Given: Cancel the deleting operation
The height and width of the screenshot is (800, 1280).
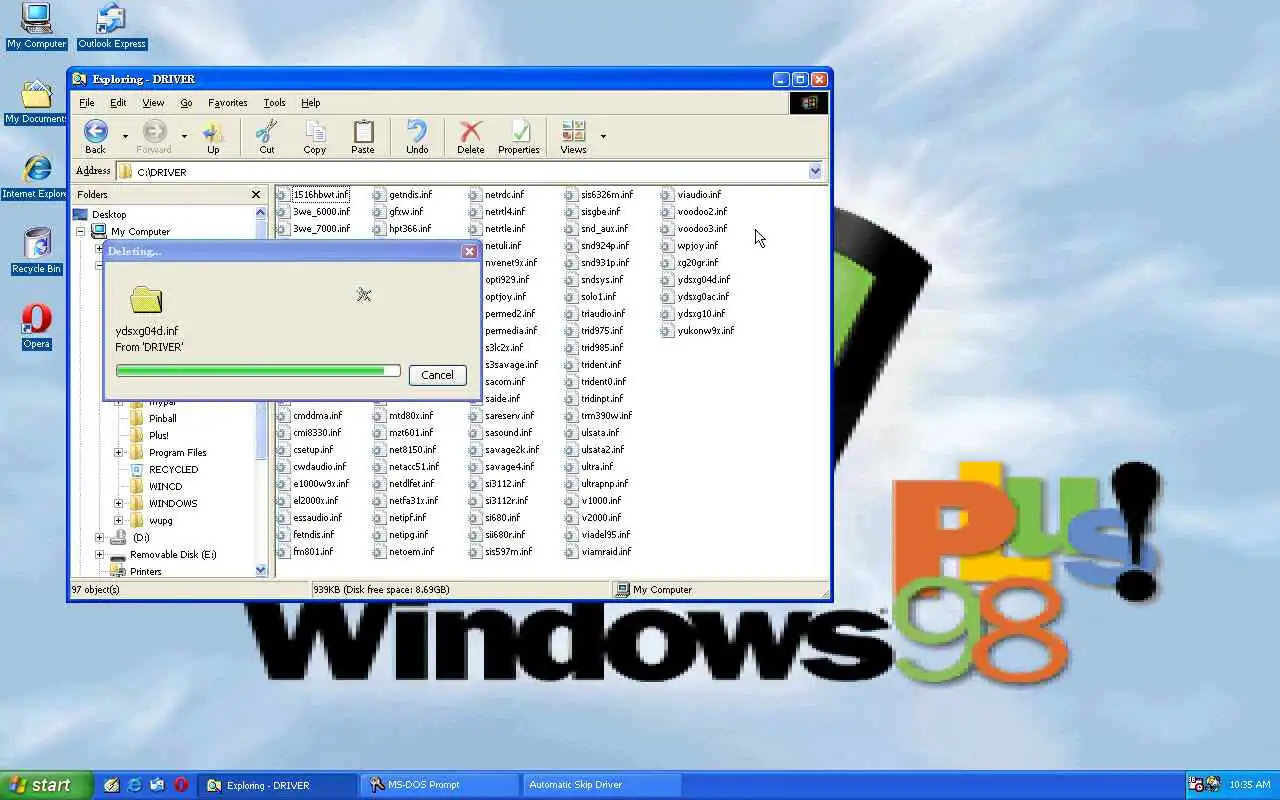Looking at the screenshot, I should pos(437,375).
